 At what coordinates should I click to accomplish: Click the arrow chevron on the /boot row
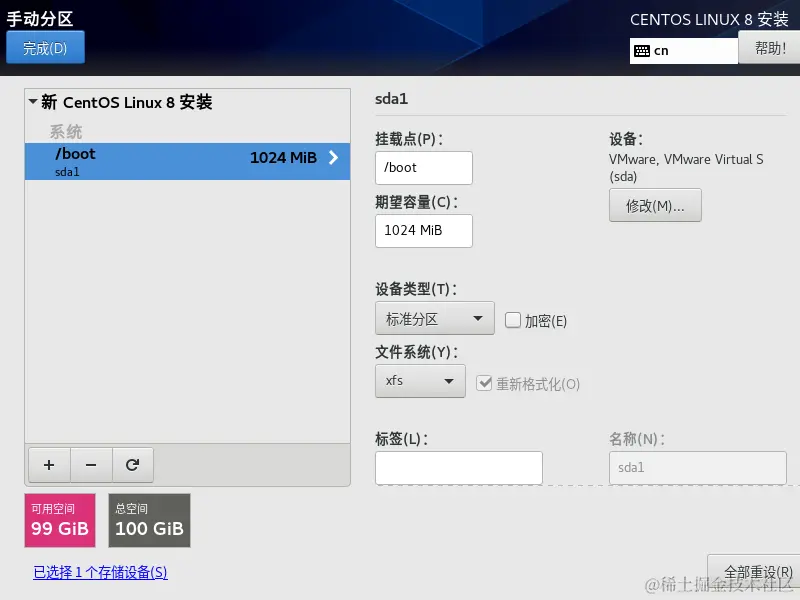click(333, 158)
